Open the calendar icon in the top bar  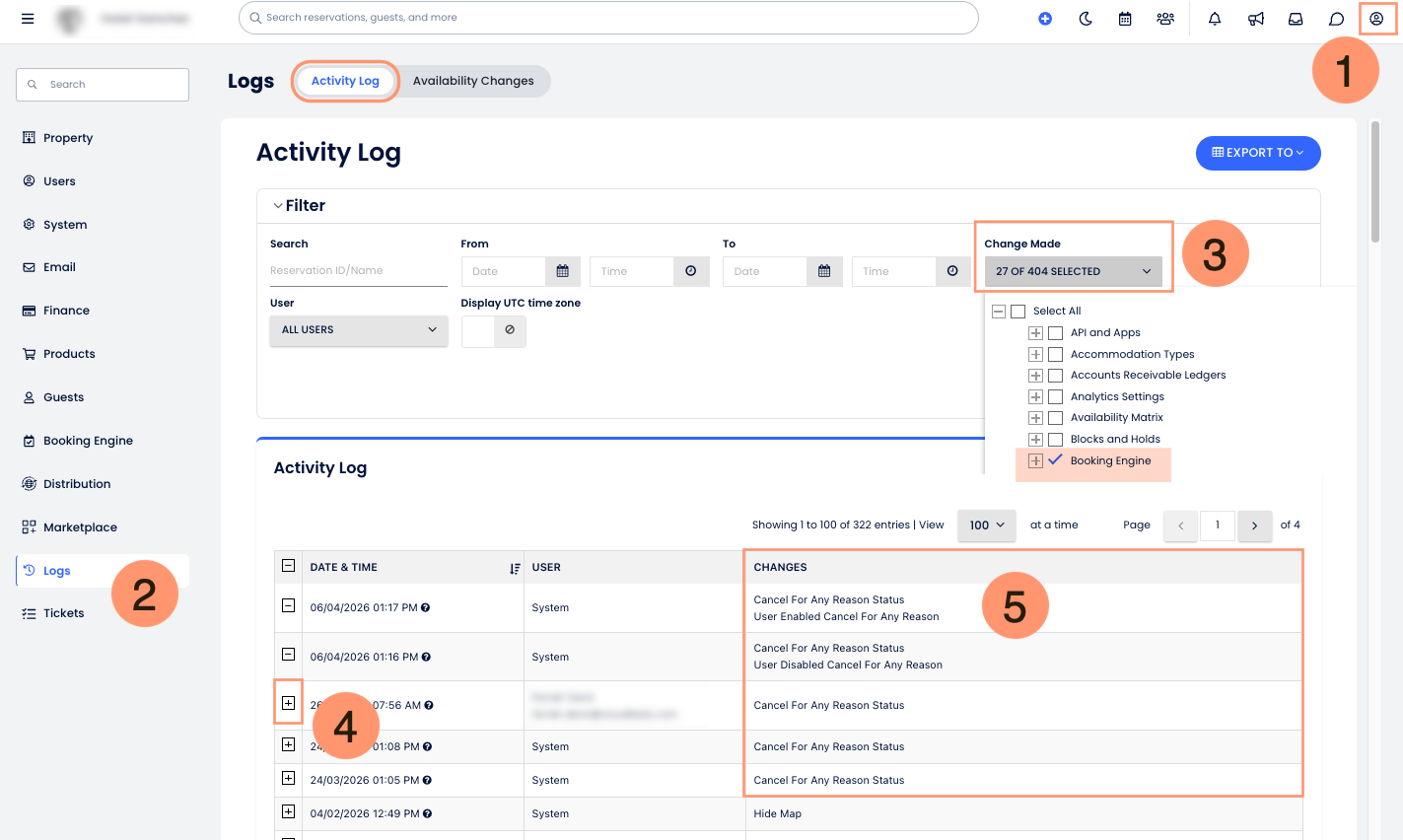[1124, 18]
